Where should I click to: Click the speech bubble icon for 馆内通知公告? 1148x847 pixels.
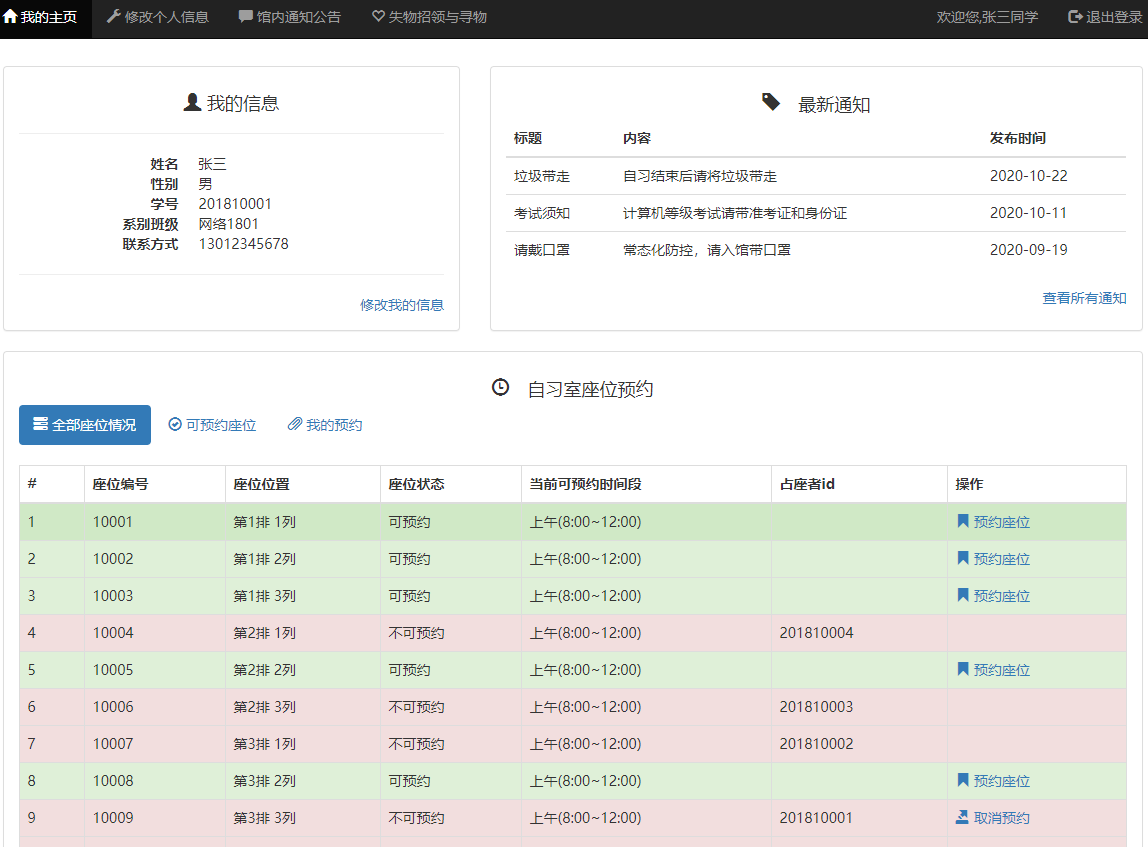coord(245,16)
